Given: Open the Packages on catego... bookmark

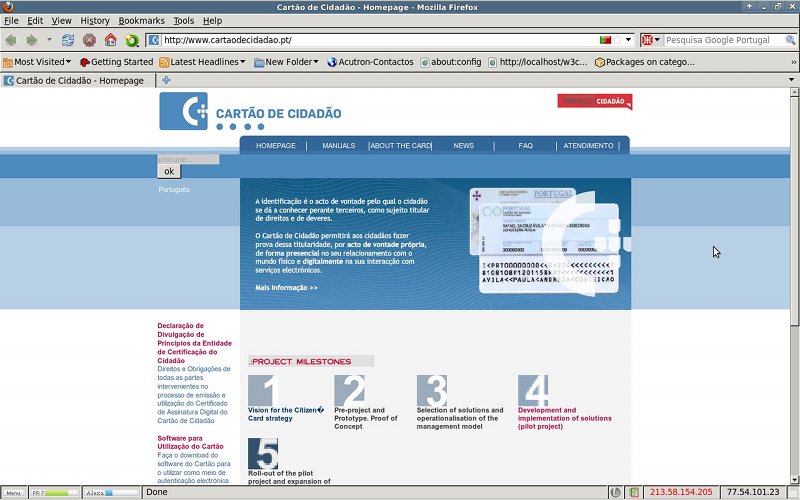Looking at the screenshot, I should (645, 62).
